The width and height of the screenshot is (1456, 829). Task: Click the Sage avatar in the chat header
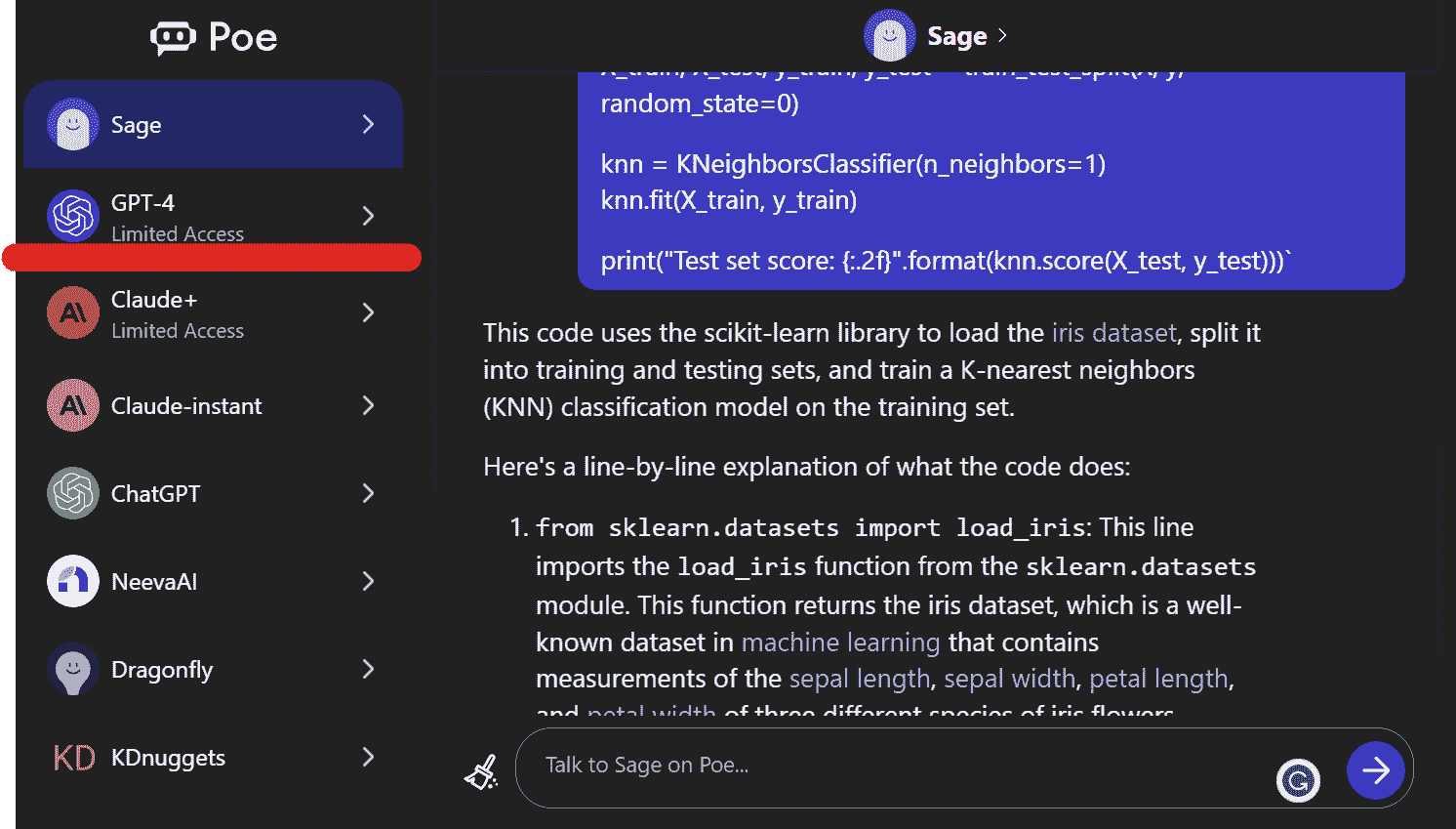890,36
